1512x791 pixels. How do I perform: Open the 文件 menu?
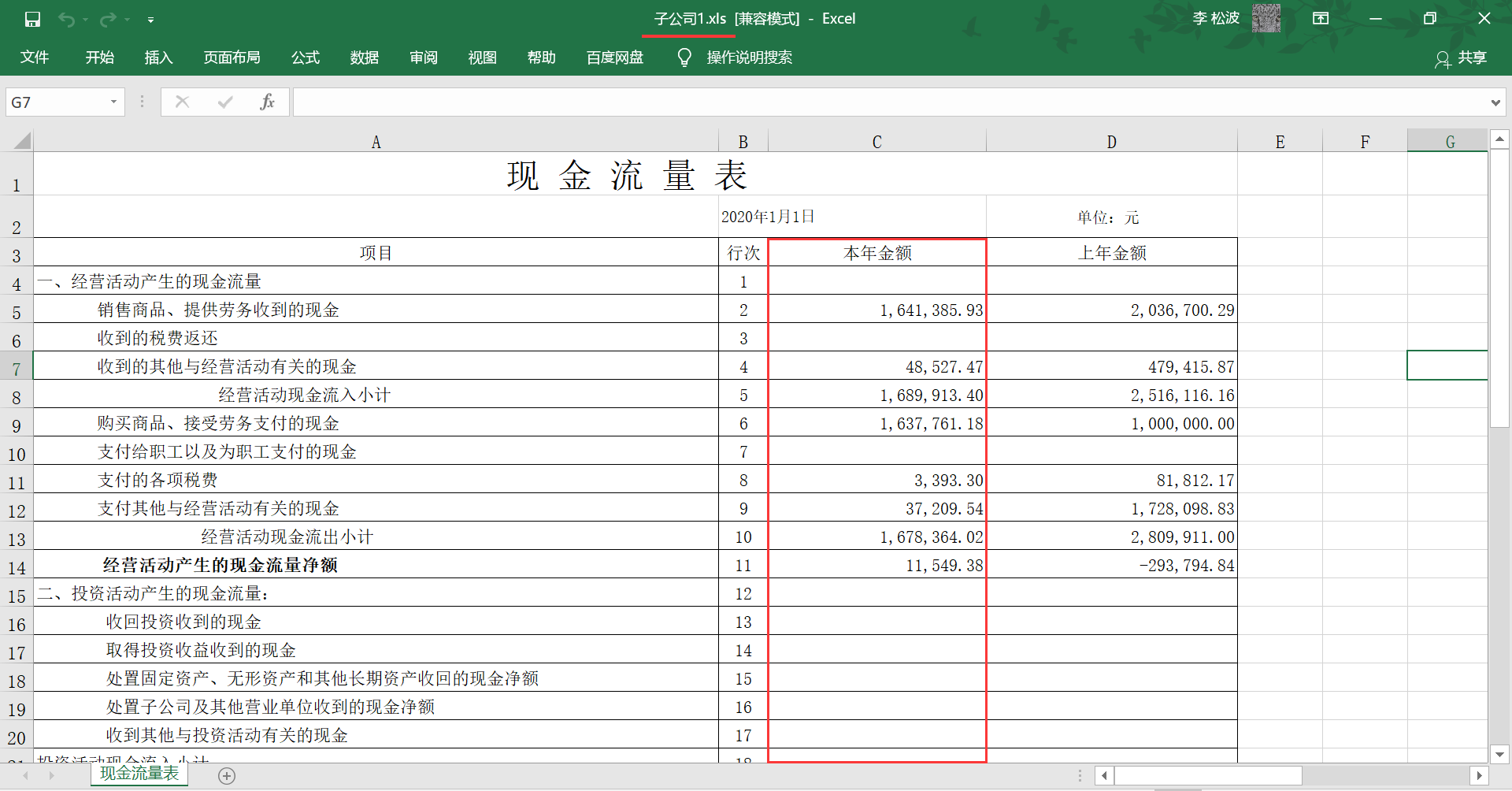pos(35,58)
